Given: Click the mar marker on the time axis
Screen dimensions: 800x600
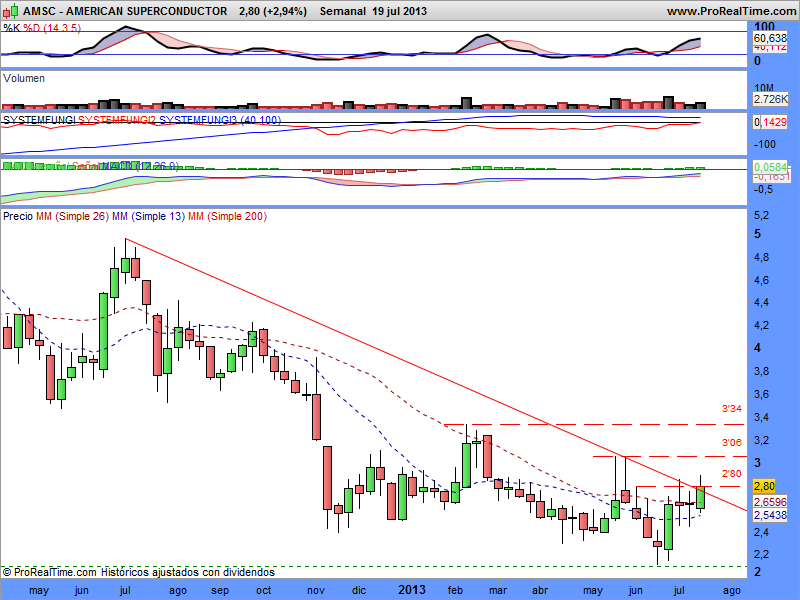Looking at the screenshot, I should (498, 591).
